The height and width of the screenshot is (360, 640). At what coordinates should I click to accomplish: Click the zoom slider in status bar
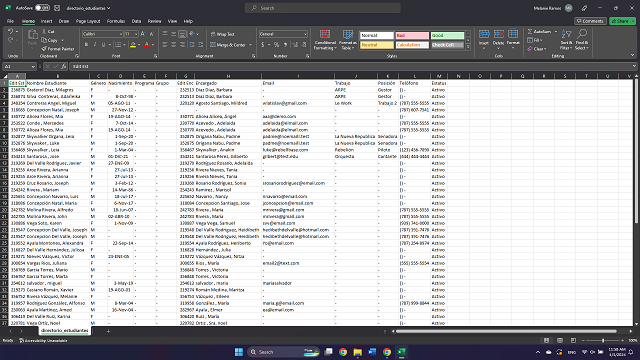[x=603, y=340]
